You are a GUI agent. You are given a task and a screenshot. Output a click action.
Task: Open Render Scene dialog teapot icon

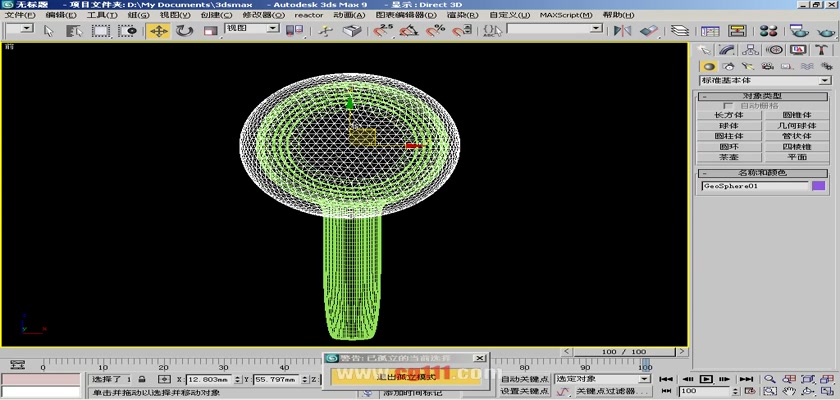799,31
